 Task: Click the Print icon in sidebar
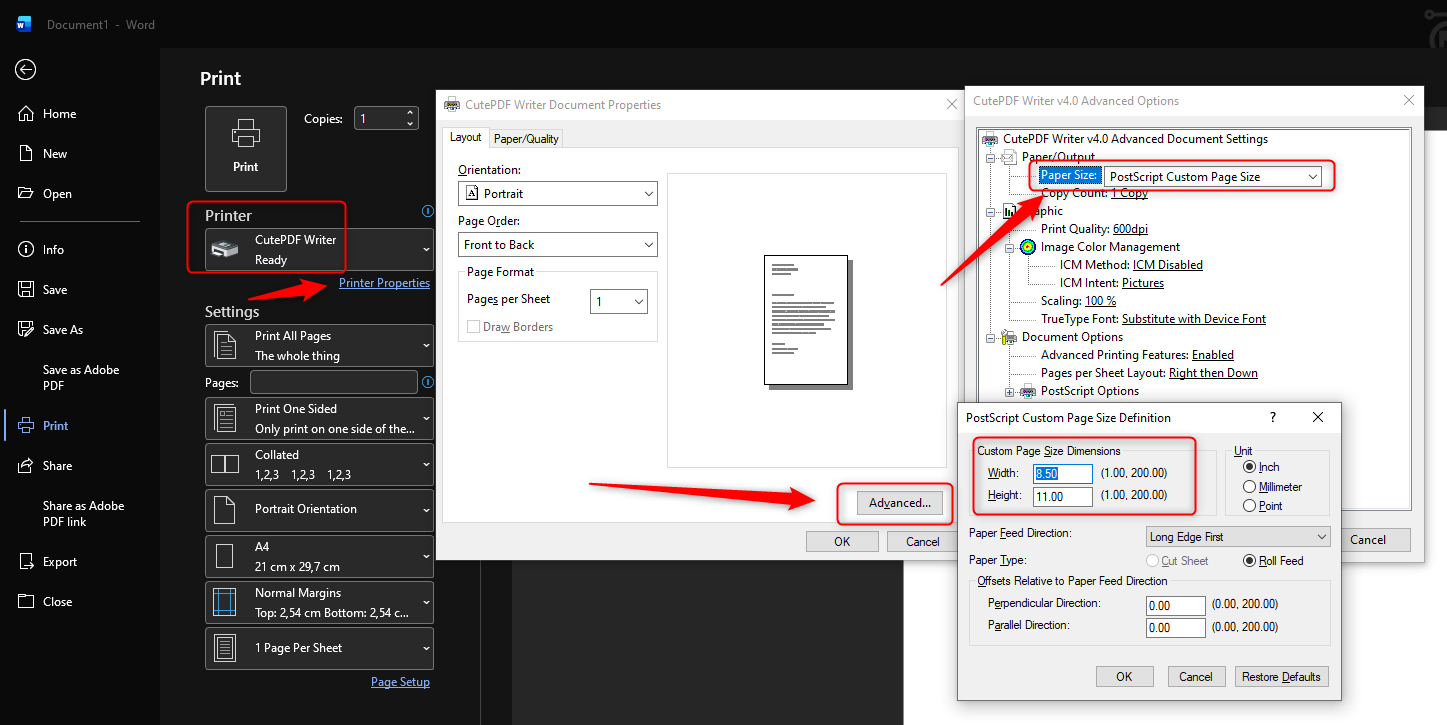27,426
